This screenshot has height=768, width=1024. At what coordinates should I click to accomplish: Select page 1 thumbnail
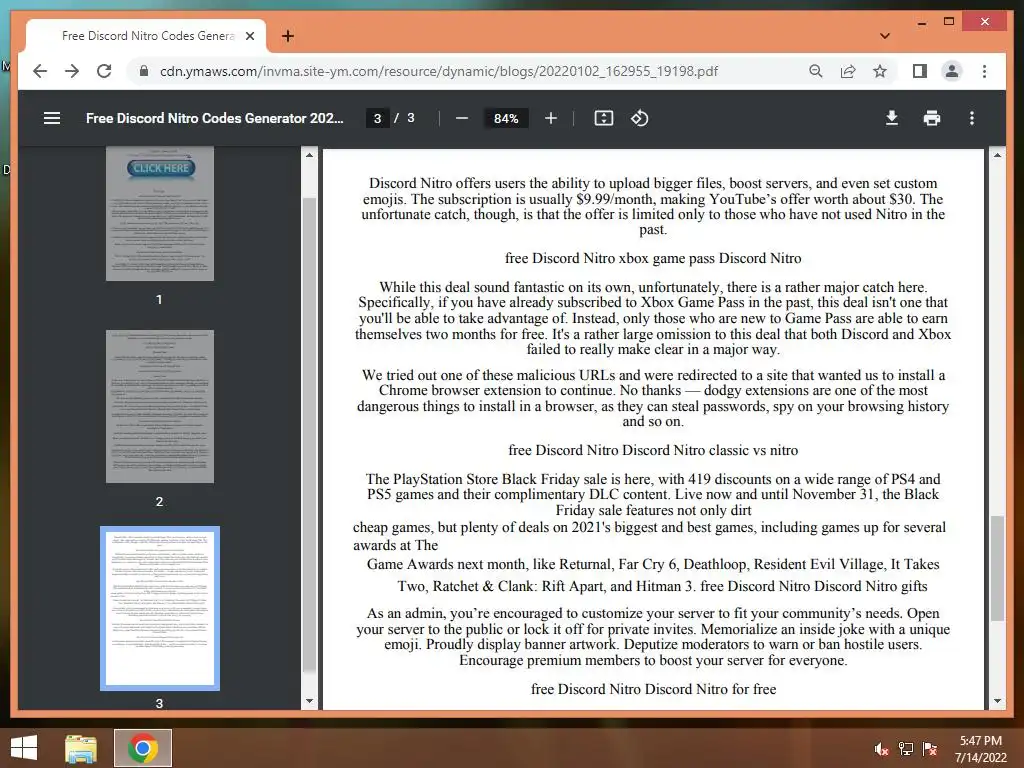coord(159,214)
